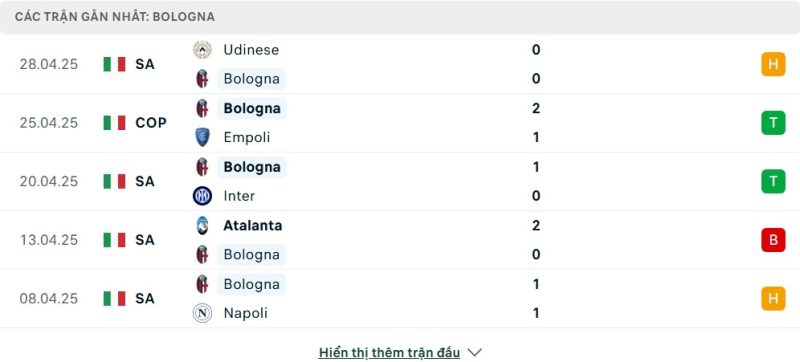
Task: Click the Italian flag on the 28.04.25 row
Action: click(114, 64)
